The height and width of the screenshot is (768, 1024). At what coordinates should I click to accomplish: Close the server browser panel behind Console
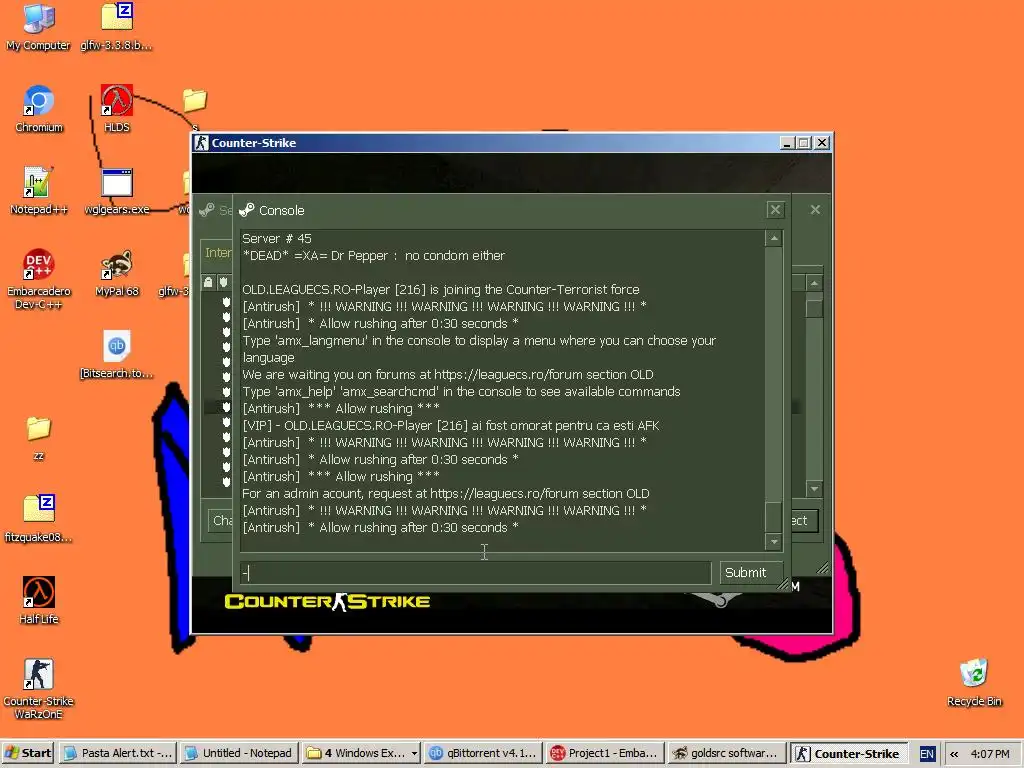click(x=815, y=210)
